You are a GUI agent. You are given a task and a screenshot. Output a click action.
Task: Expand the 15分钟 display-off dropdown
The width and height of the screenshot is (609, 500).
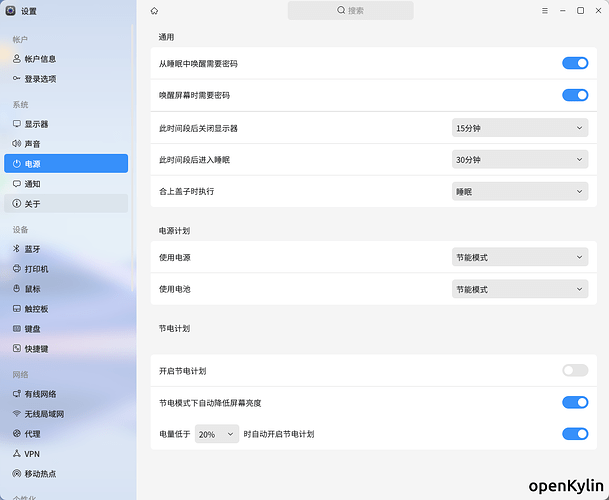[520, 128]
